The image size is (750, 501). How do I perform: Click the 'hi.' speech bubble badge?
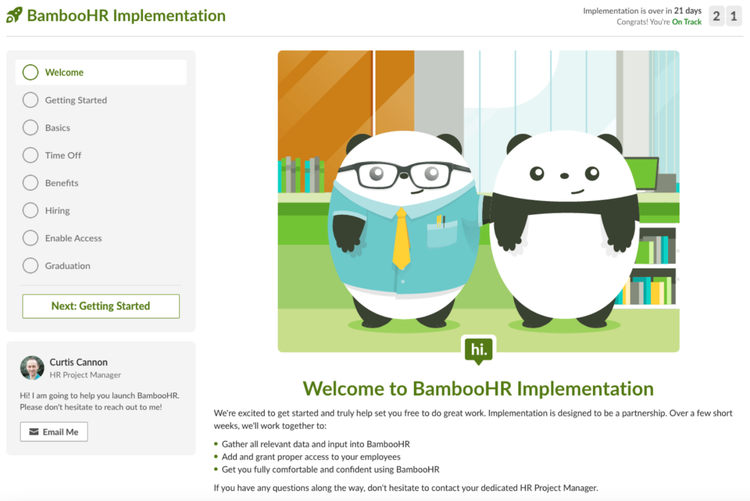point(479,350)
